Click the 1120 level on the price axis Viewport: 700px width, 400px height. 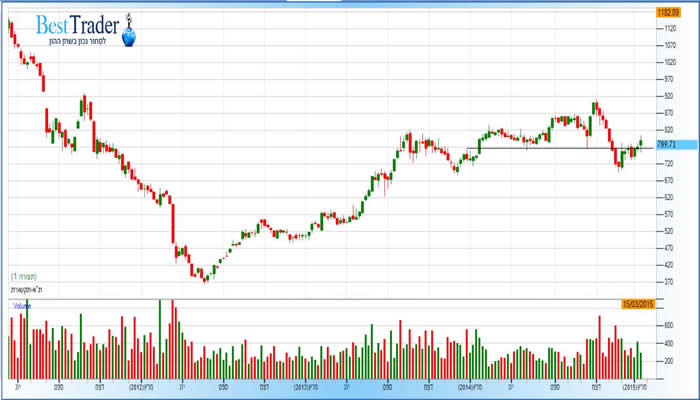[x=668, y=29]
